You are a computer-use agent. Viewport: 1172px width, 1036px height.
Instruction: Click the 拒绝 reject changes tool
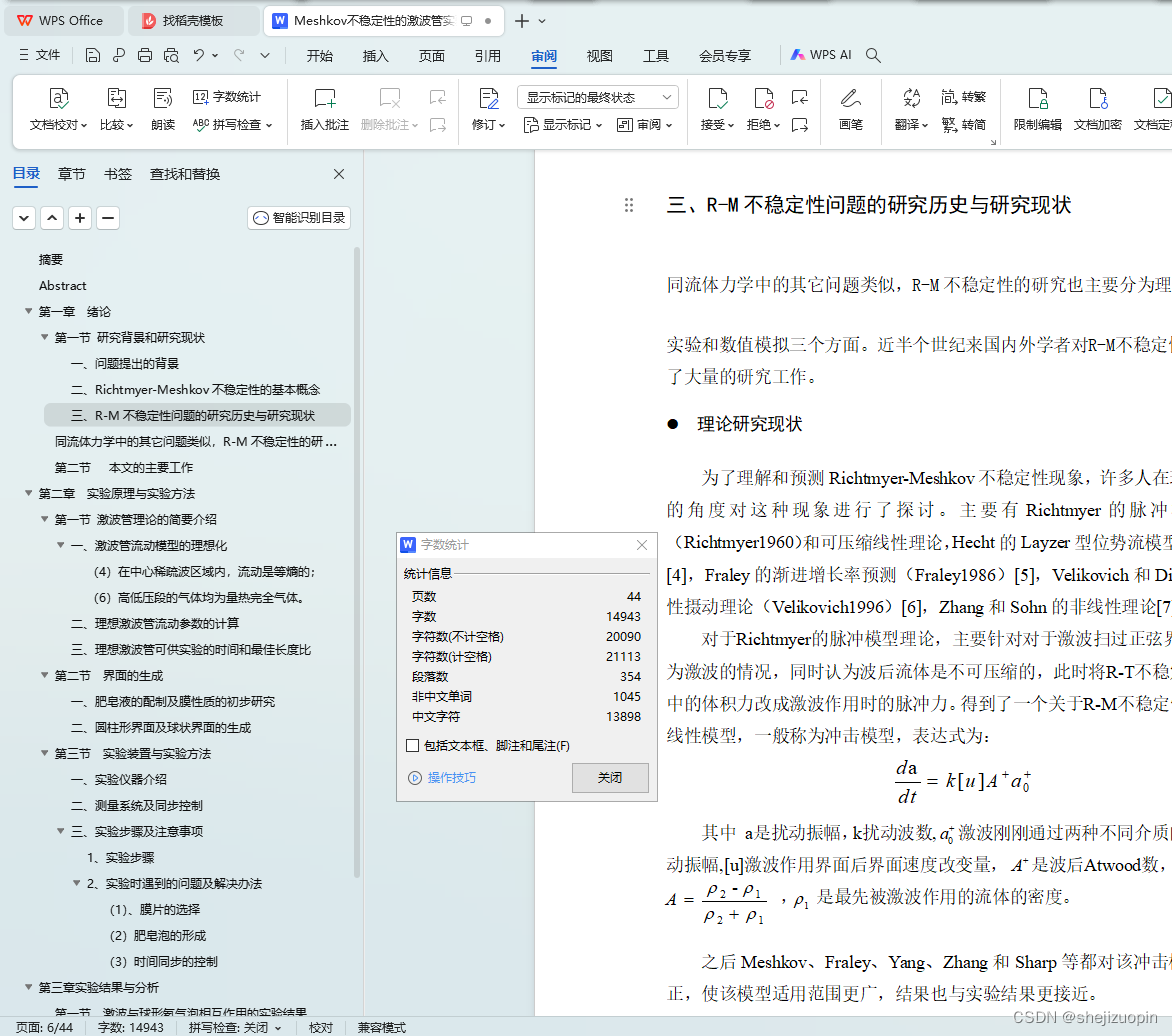click(x=764, y=109)
